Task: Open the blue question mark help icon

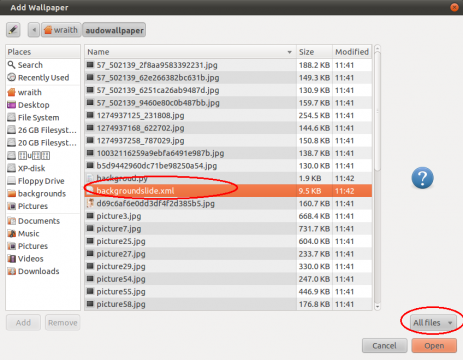Action: click(x=422, y=178)
